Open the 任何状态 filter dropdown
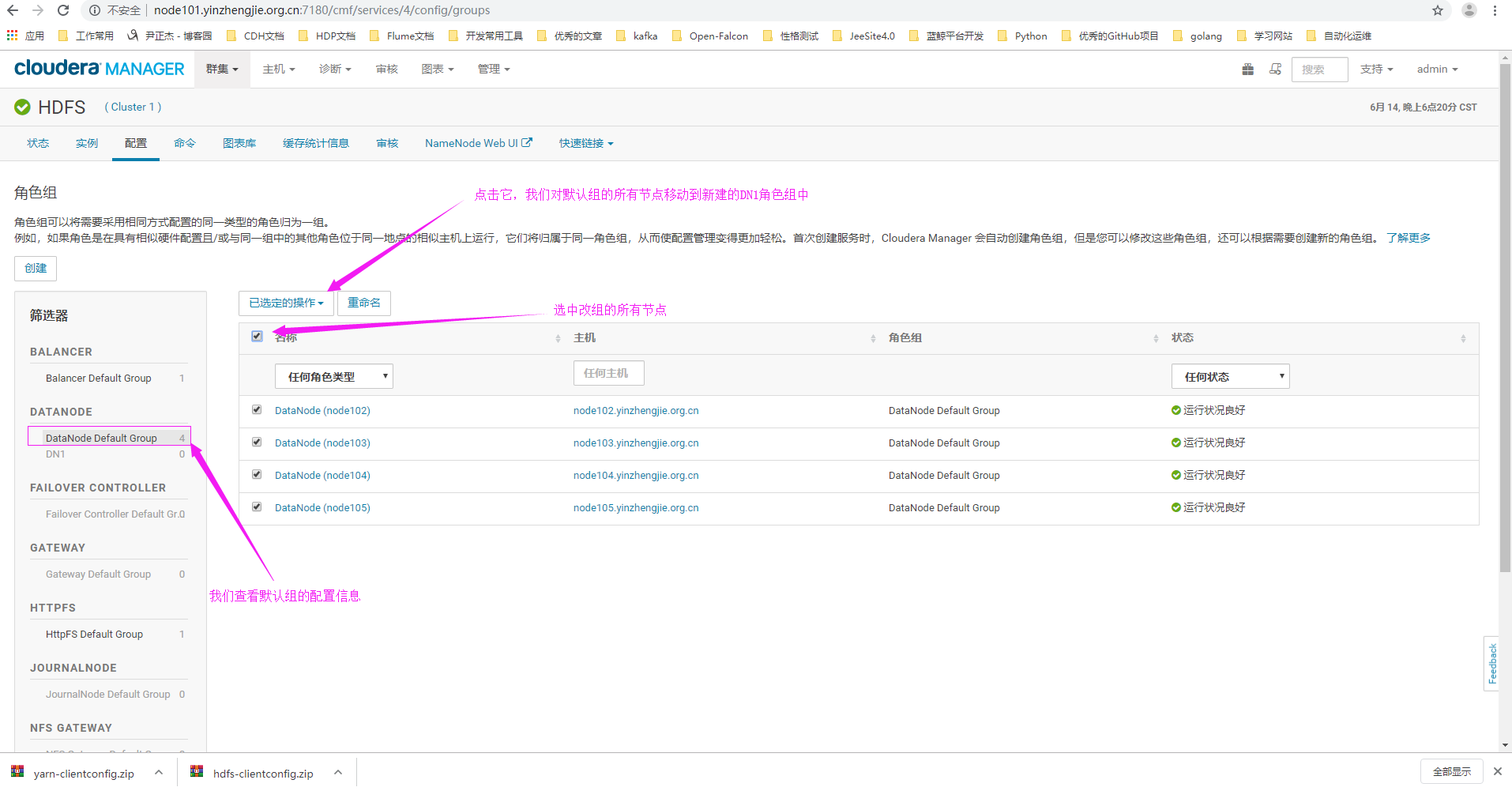This screenshot has width=1512, height=791. [x=1230, y=376]
